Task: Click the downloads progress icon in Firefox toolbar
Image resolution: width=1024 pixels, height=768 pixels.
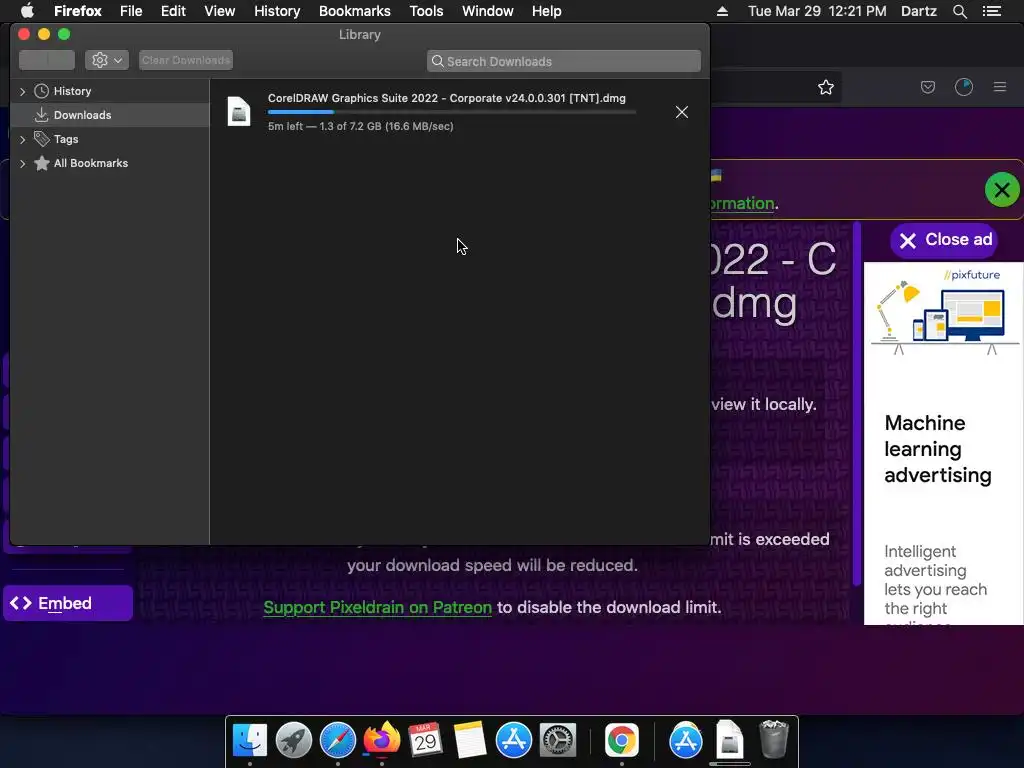Action: (964, 87)
